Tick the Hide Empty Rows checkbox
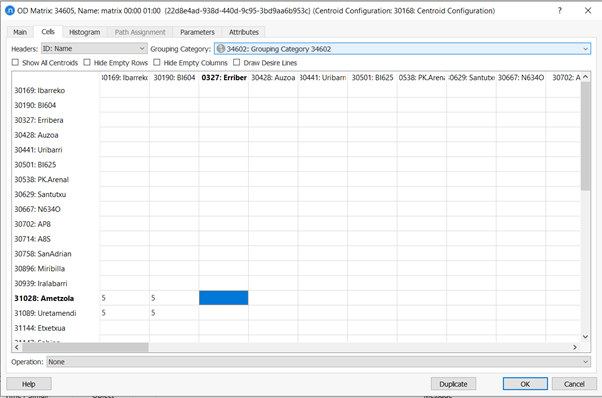Viewport: 602px width, 398px height. [87, 62]
